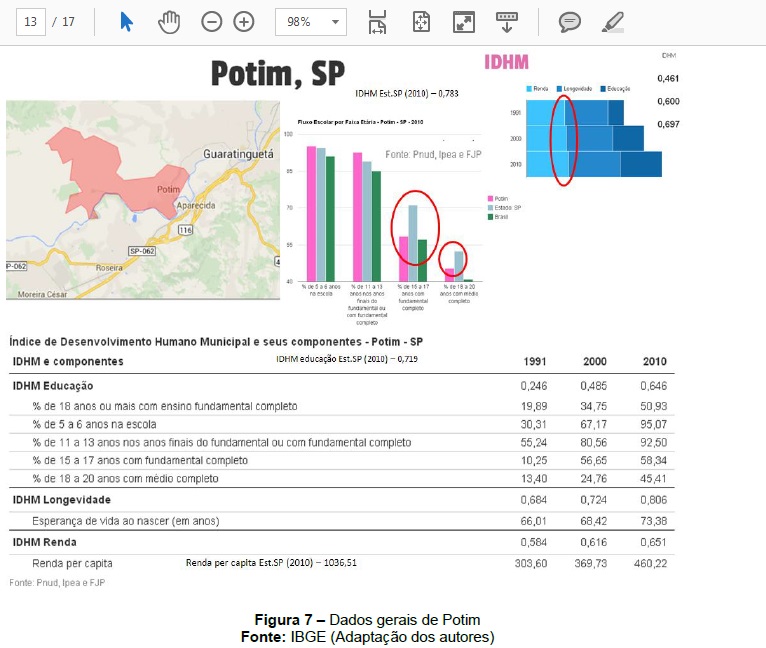Click the pink Potim legend swatch
Screen dimensions: 766x648
click(488, 199)
